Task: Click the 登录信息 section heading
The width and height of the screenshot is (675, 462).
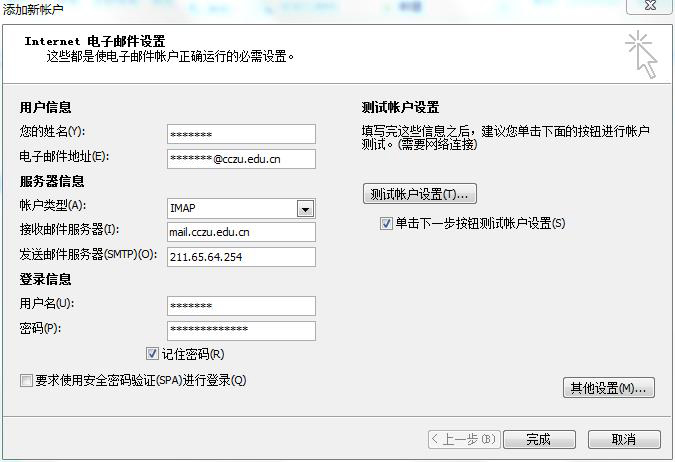Action: pyautogui.click(x=45, y=279)
